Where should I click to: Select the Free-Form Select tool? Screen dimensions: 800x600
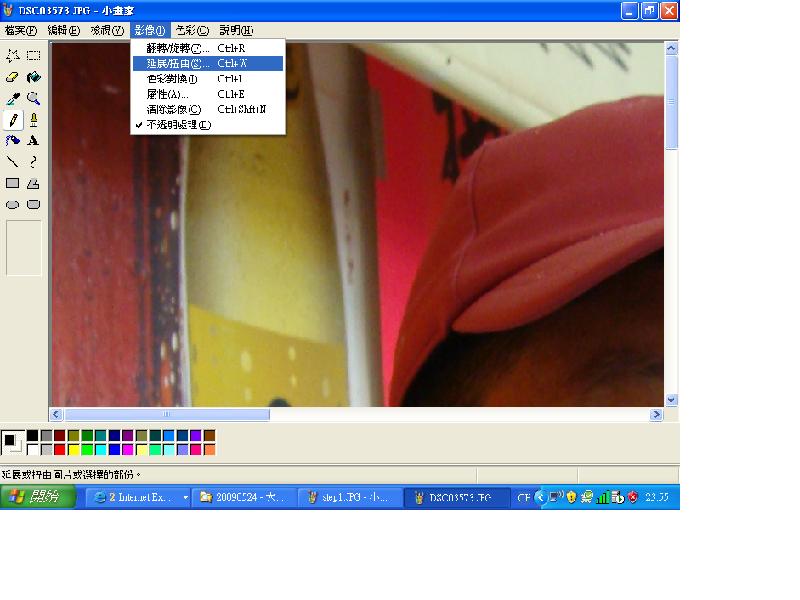[13, 56]
